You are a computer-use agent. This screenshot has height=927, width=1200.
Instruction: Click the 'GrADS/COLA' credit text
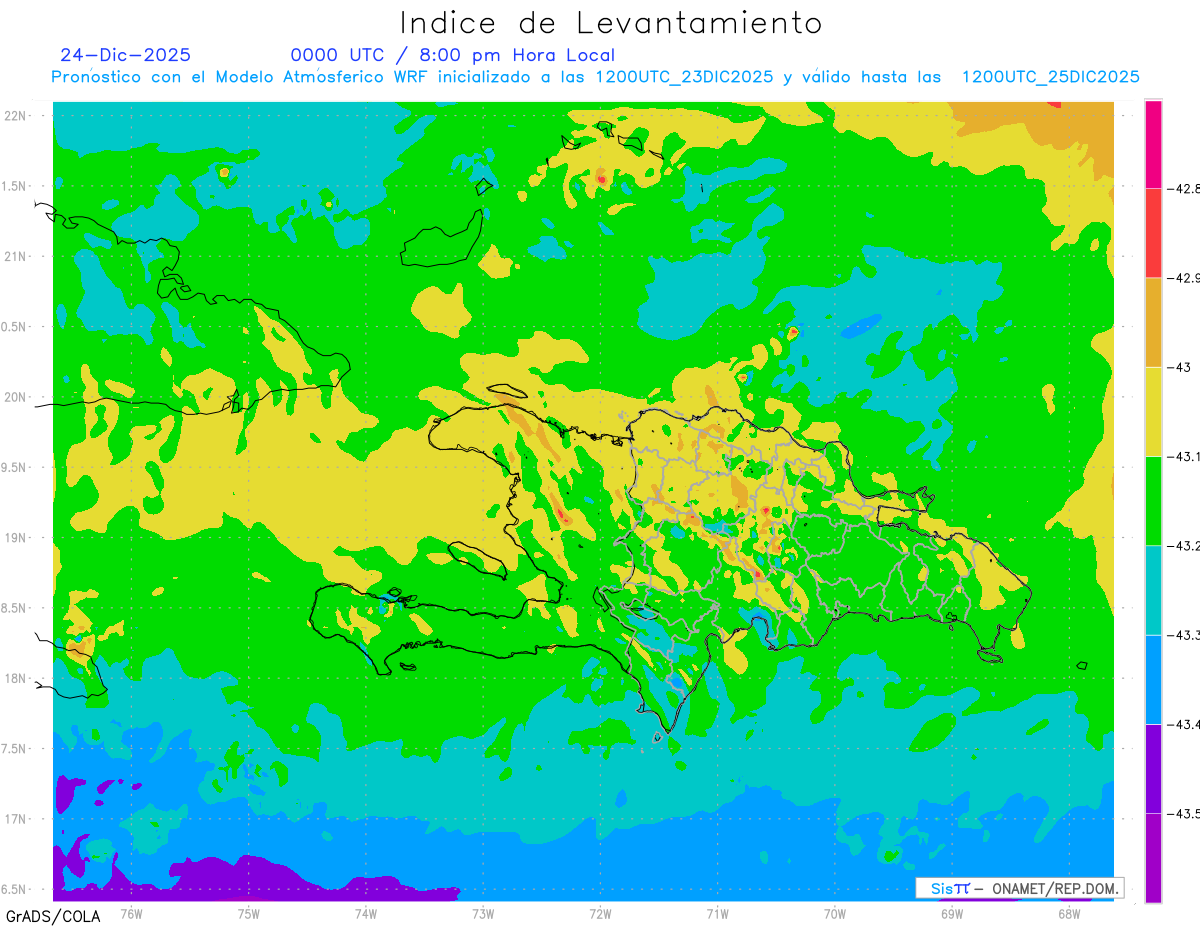point(53,916)
